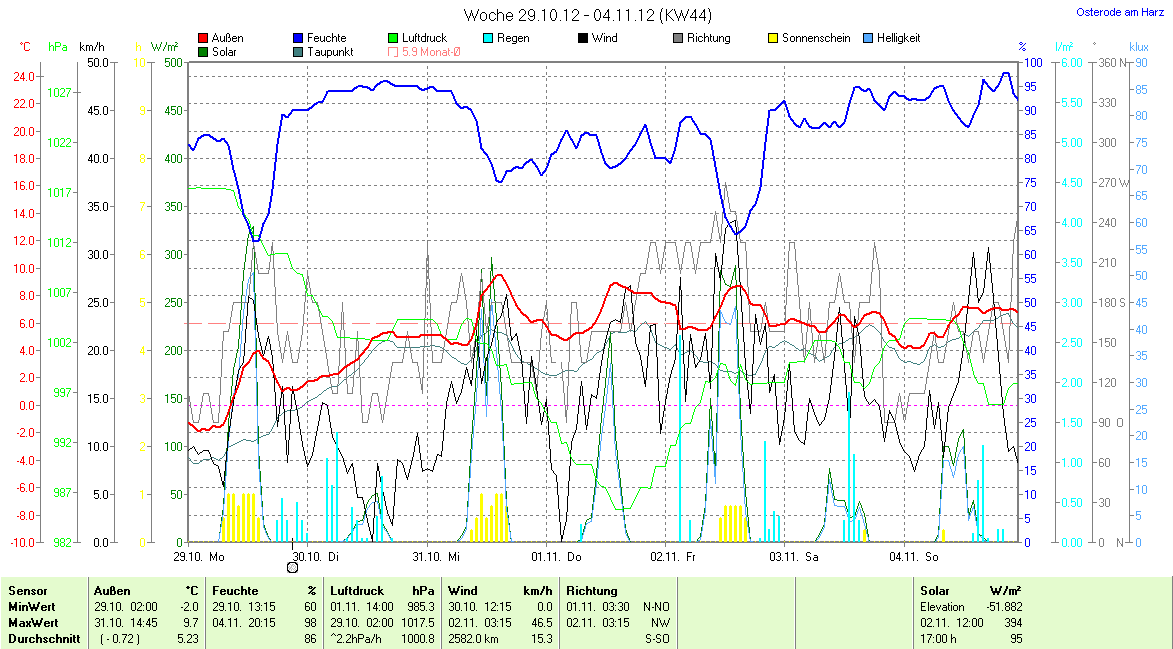Click the black Wind legend swatch

pos(583,38)
